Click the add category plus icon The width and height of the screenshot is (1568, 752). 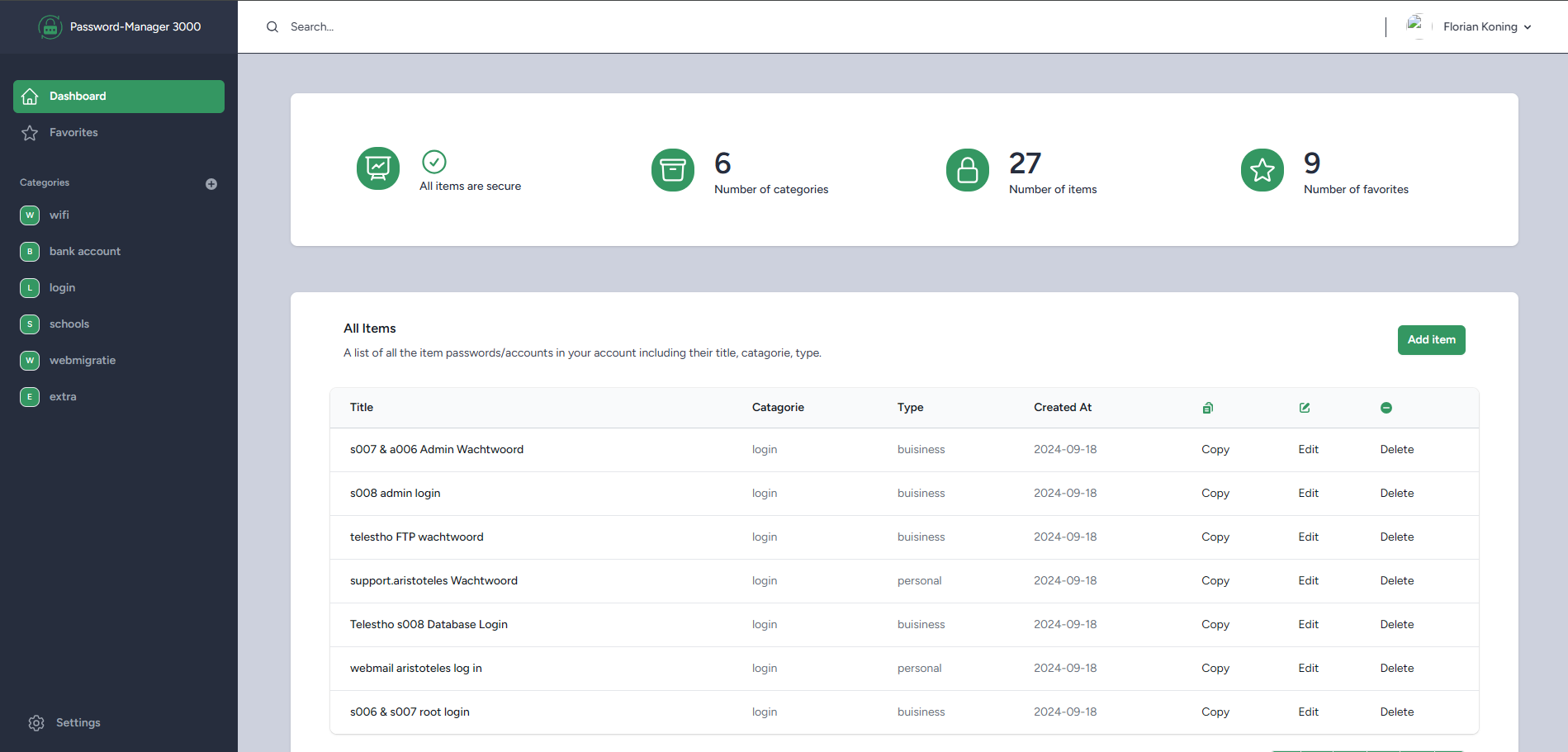(x=211, y=184)
